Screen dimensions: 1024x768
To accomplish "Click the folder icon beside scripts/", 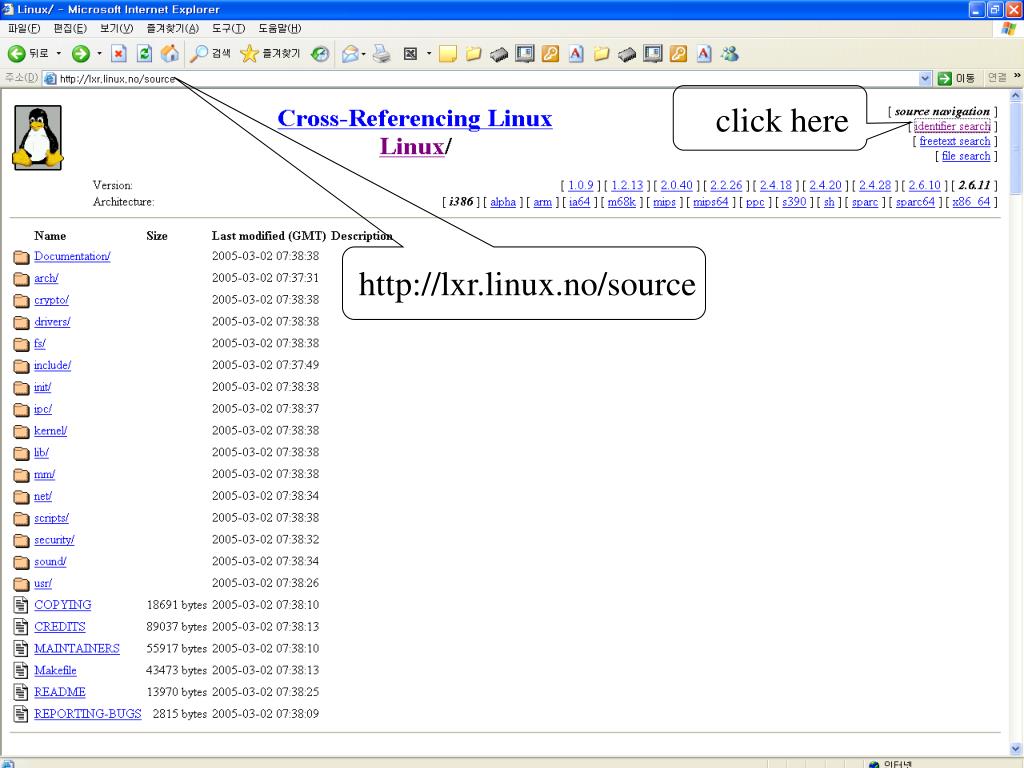I will click(x=22, y=519).
